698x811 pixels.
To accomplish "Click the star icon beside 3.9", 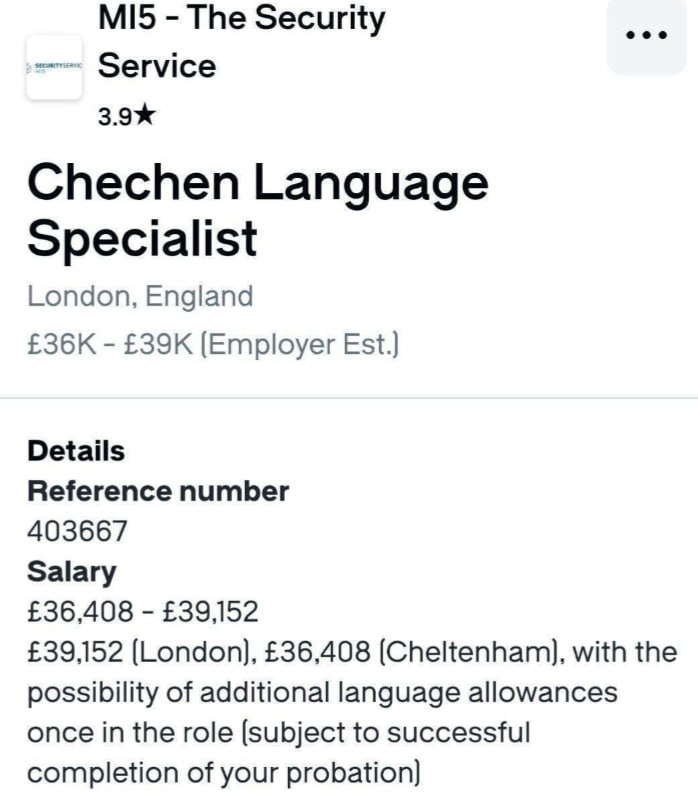I will tap(146, 117).
